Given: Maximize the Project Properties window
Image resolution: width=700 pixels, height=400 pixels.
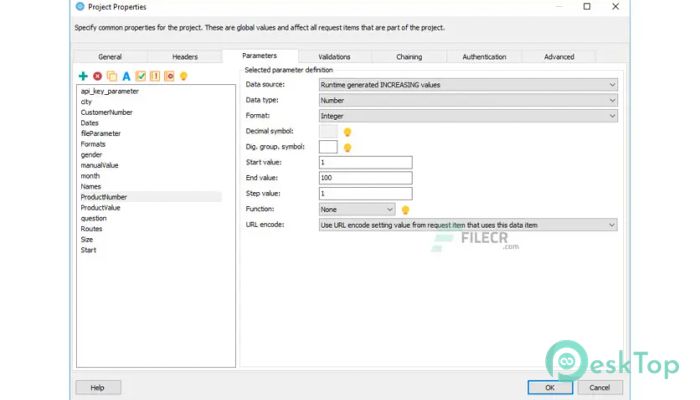Looking at the screenshot, I should point(587,7).
